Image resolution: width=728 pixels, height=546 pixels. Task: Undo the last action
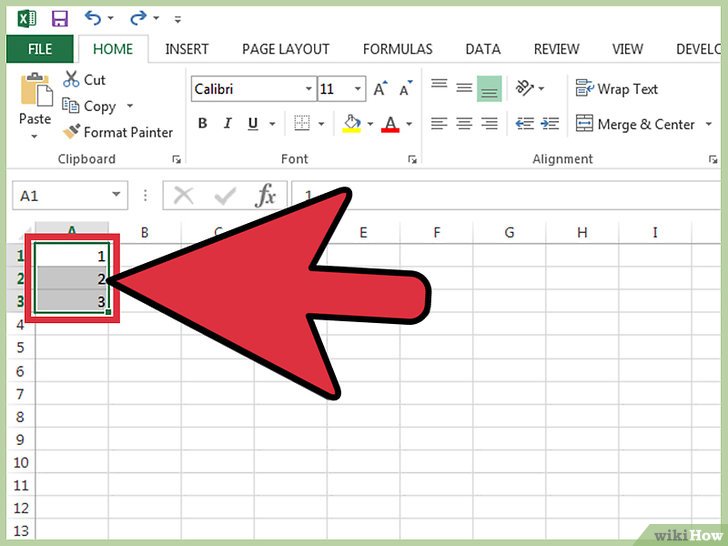[93, 18]
